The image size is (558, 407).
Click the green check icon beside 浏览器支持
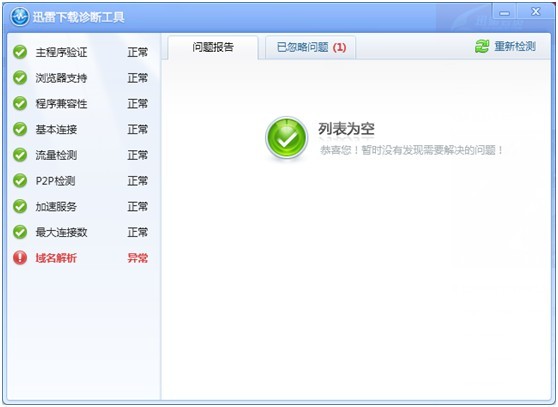[x=20, y=78]
